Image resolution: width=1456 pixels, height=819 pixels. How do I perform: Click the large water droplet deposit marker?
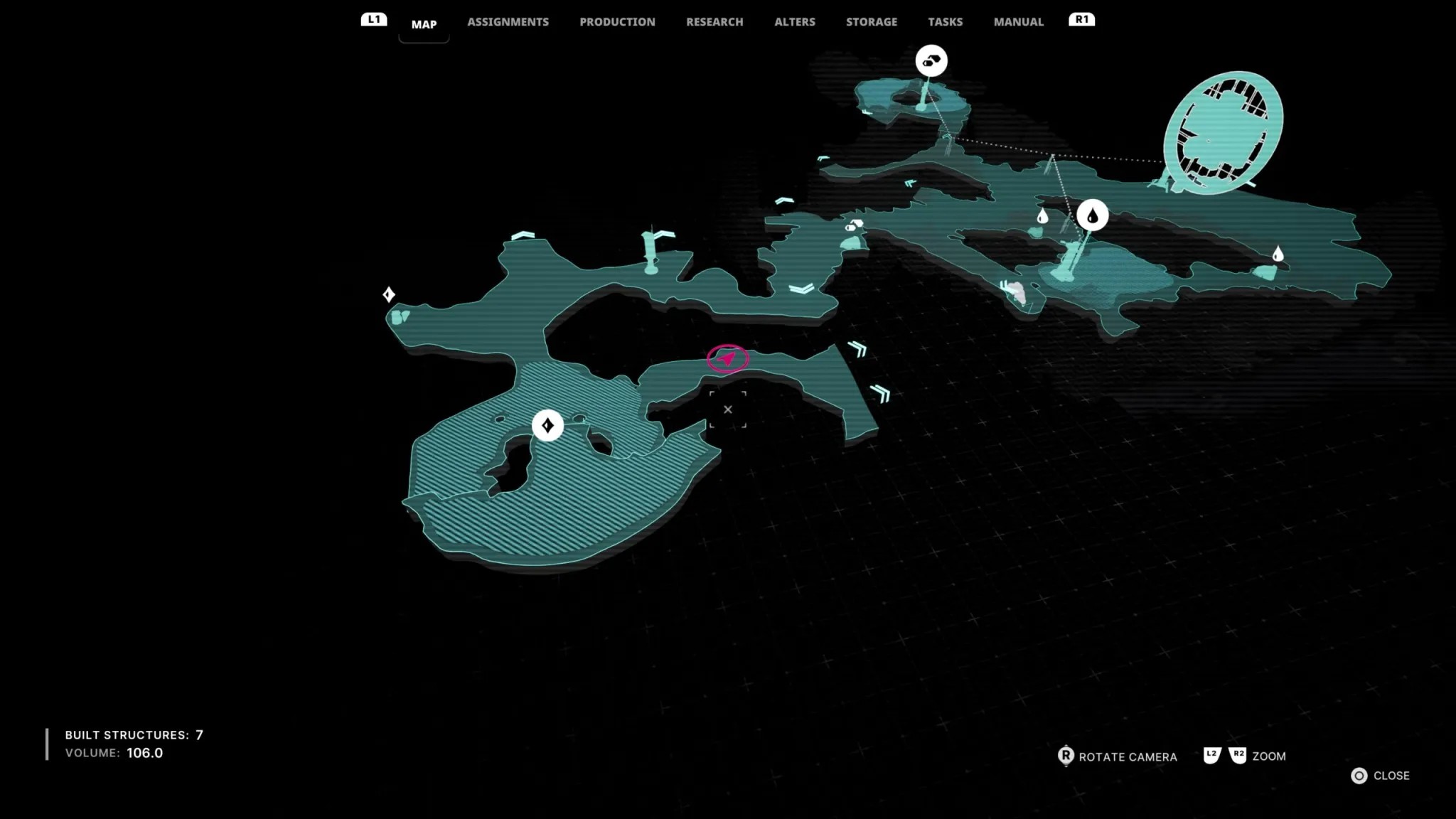click(1092, 215)
